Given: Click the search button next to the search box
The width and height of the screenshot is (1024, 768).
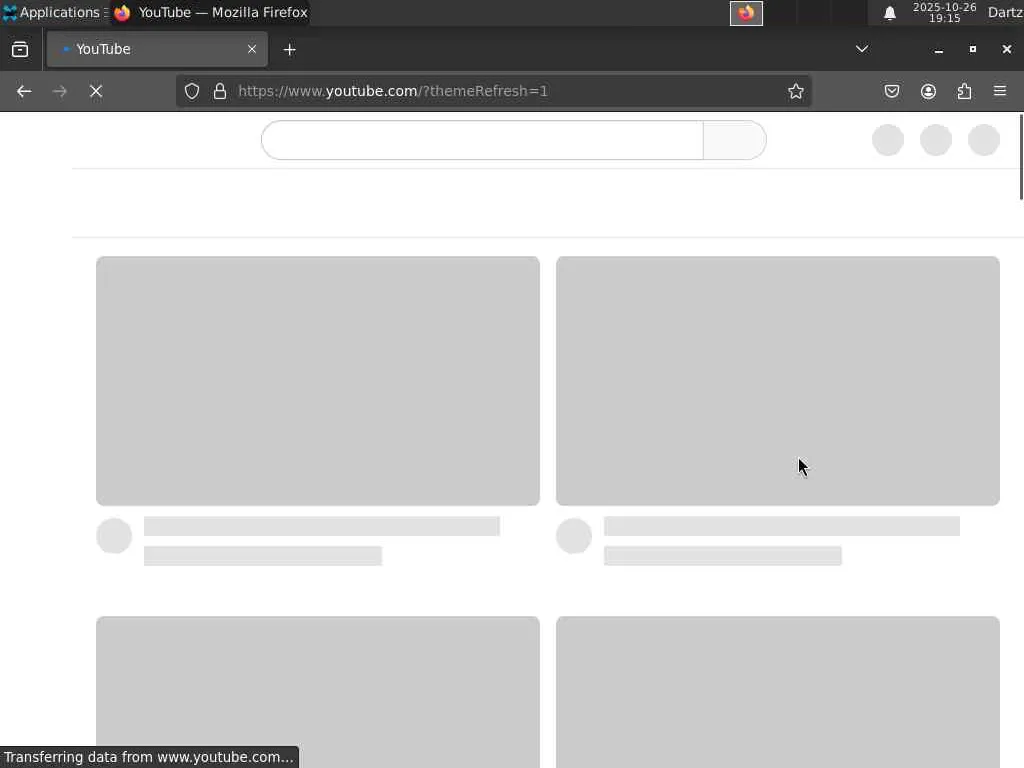Looking at the screenshot, I should tap(735, 140).
